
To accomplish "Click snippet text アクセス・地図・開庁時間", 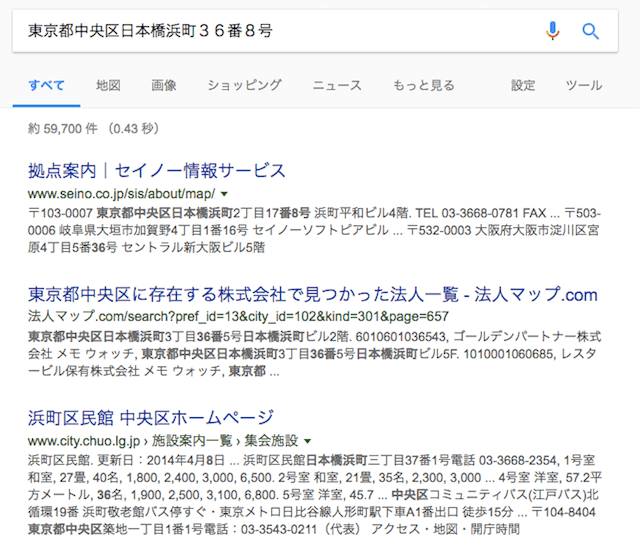I will point(445,529).
